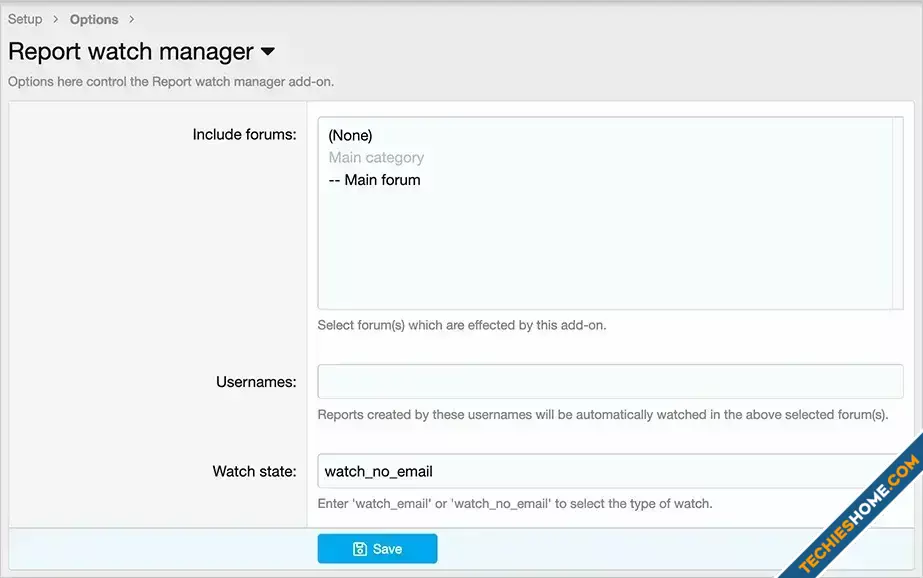Select Main category in the forums list
Viewport: 923px width, 578px height.
tap(376, 157)
